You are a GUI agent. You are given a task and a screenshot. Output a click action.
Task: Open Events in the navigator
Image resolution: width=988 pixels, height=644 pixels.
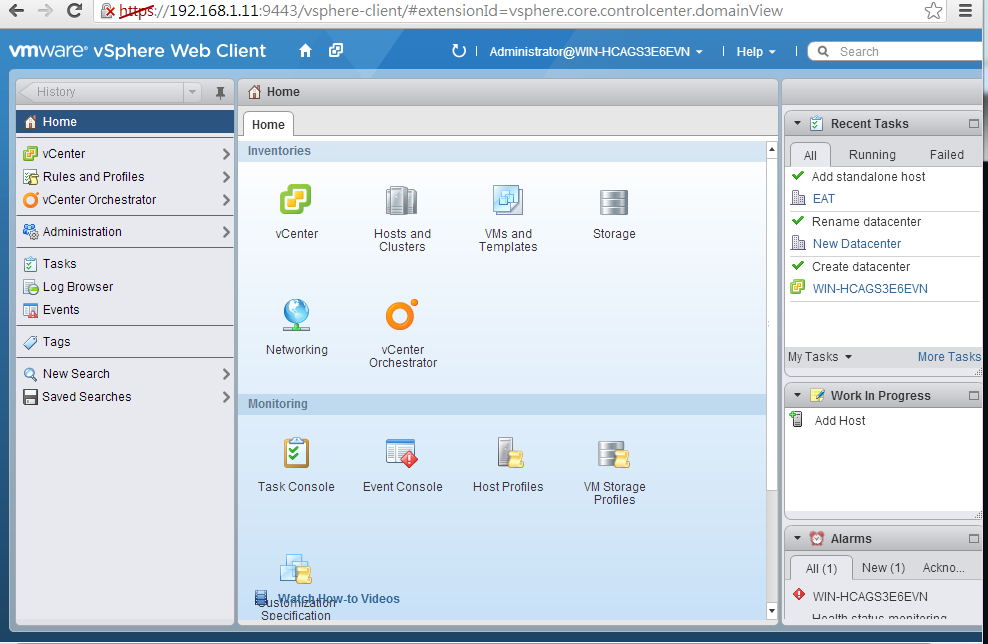click(125, 310)
